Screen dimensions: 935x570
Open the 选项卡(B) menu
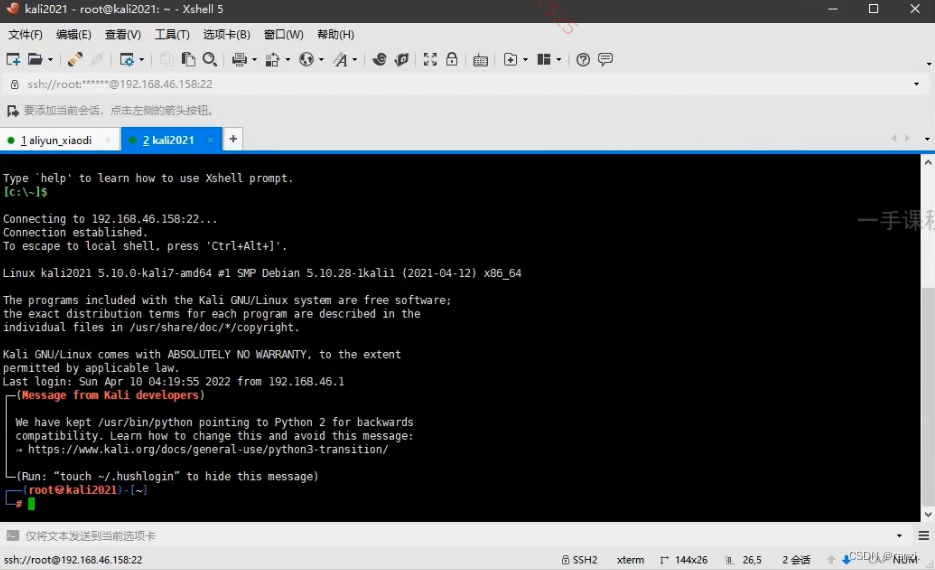tap(227, 35)
